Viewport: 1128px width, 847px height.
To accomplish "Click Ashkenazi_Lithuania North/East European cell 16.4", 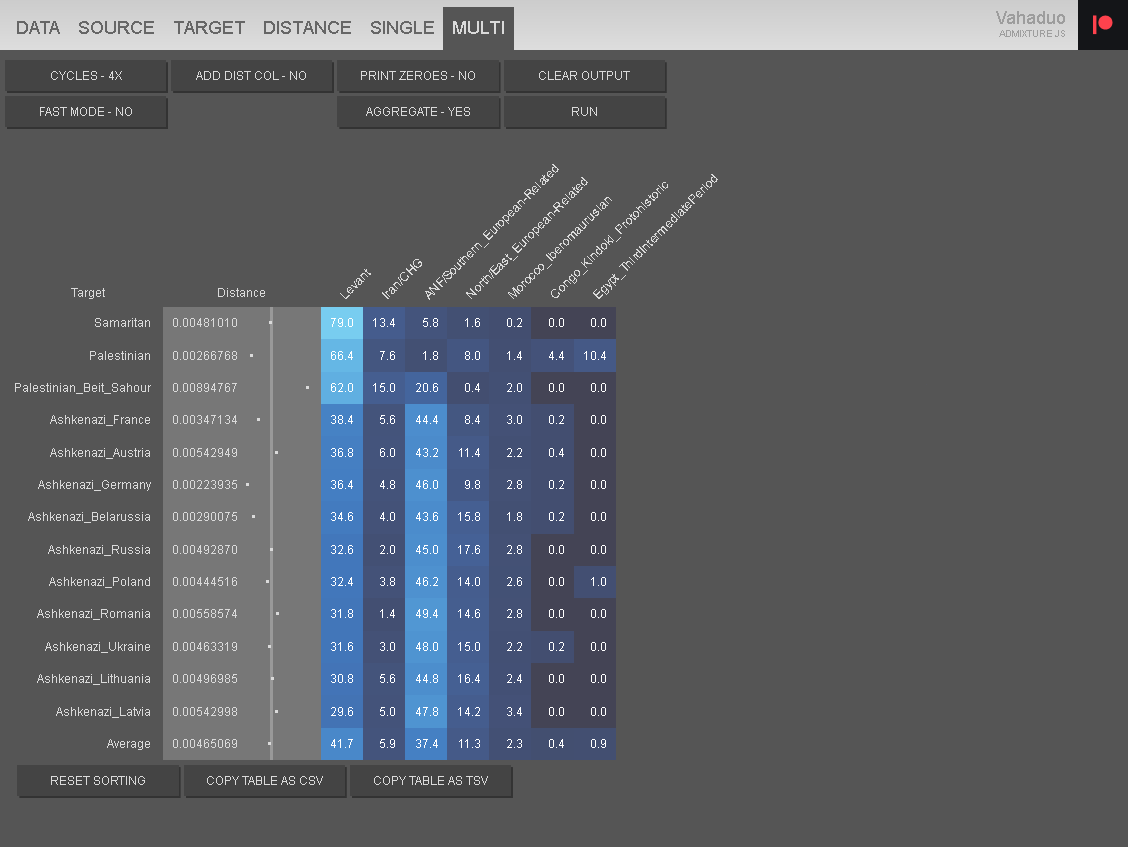I will pyautogui.click(x=469, y=679).
